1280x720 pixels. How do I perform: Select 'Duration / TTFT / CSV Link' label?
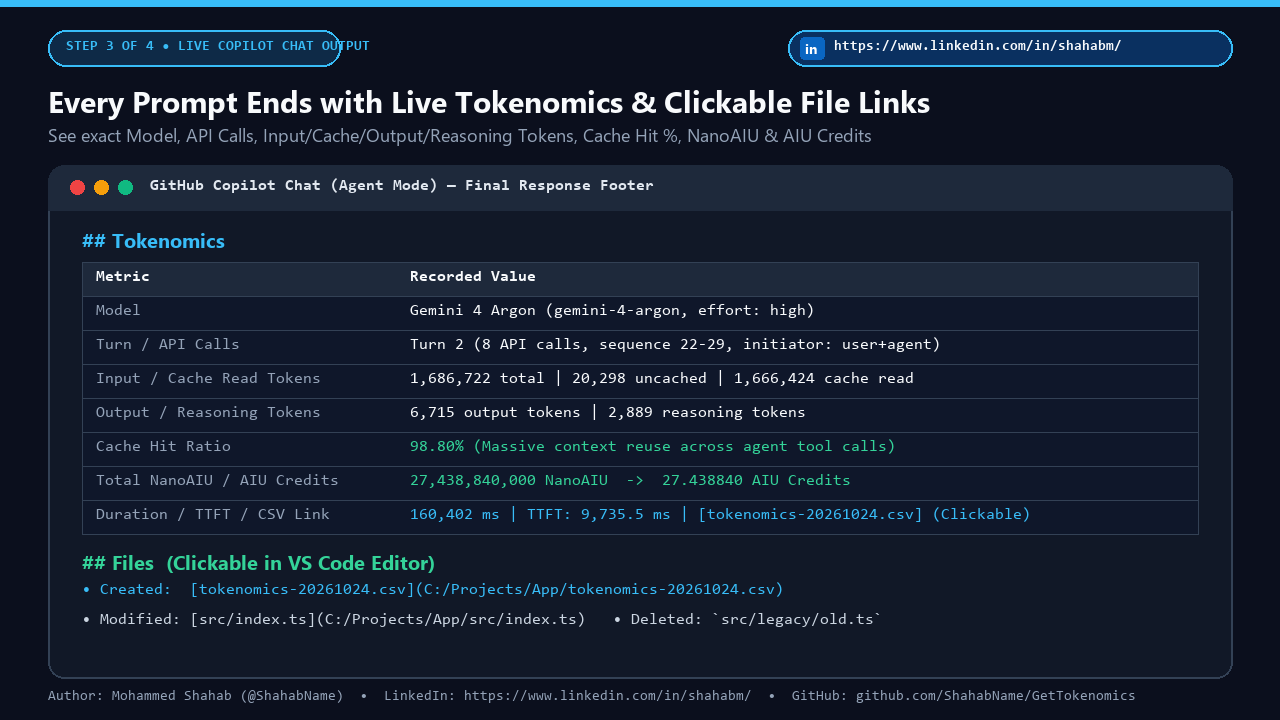(x=213, y=514)
